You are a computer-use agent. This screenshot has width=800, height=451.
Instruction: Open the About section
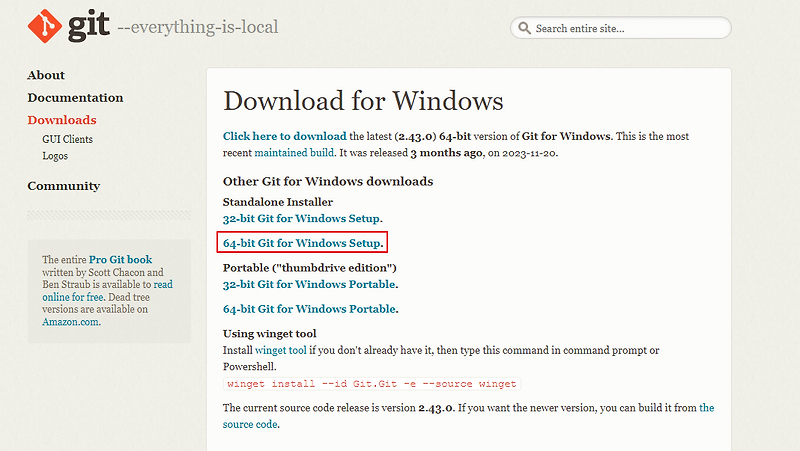pyautogui.click(x=46, y=75)
